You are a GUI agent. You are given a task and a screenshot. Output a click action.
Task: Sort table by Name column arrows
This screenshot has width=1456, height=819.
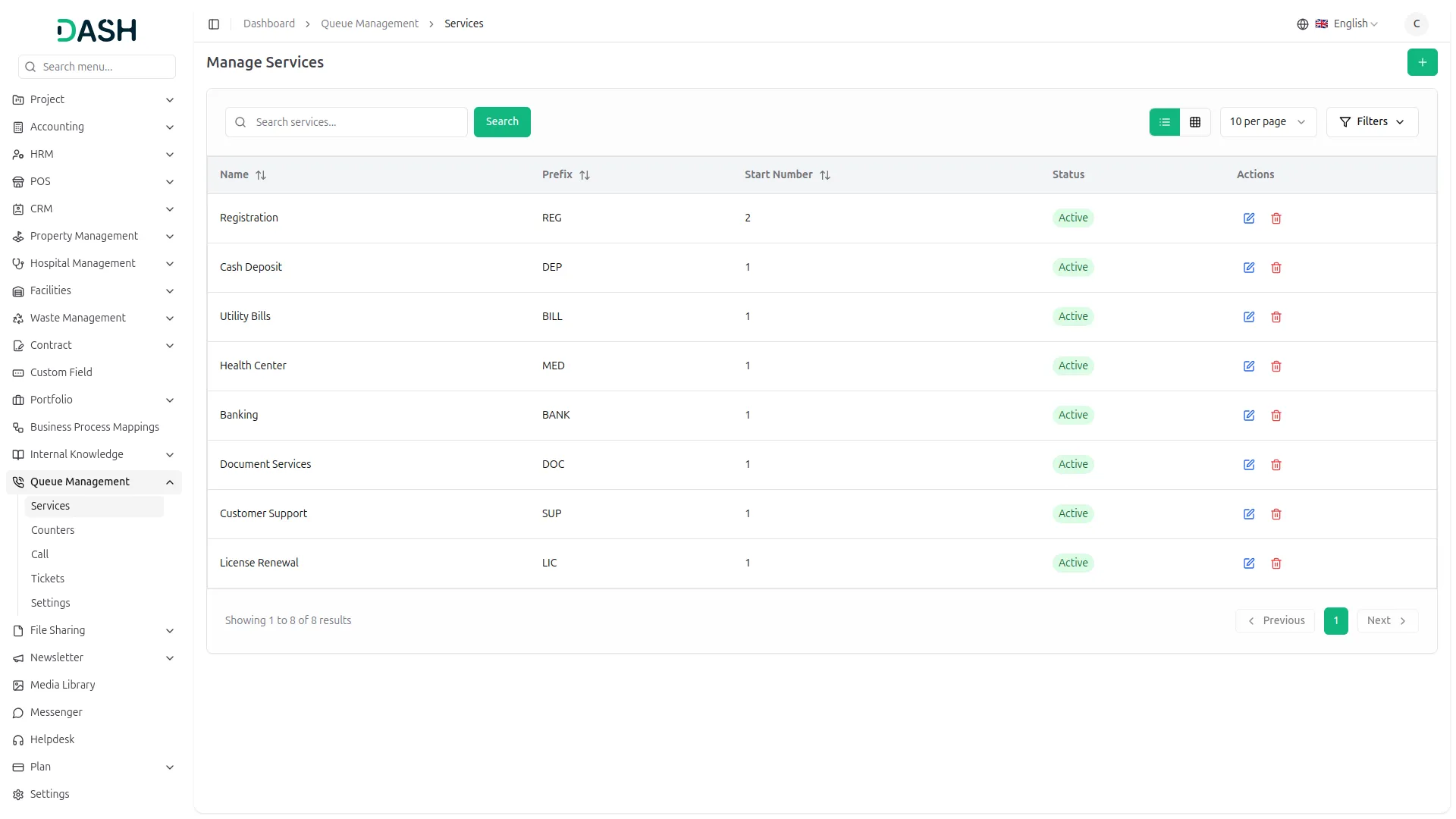point(261,175)
